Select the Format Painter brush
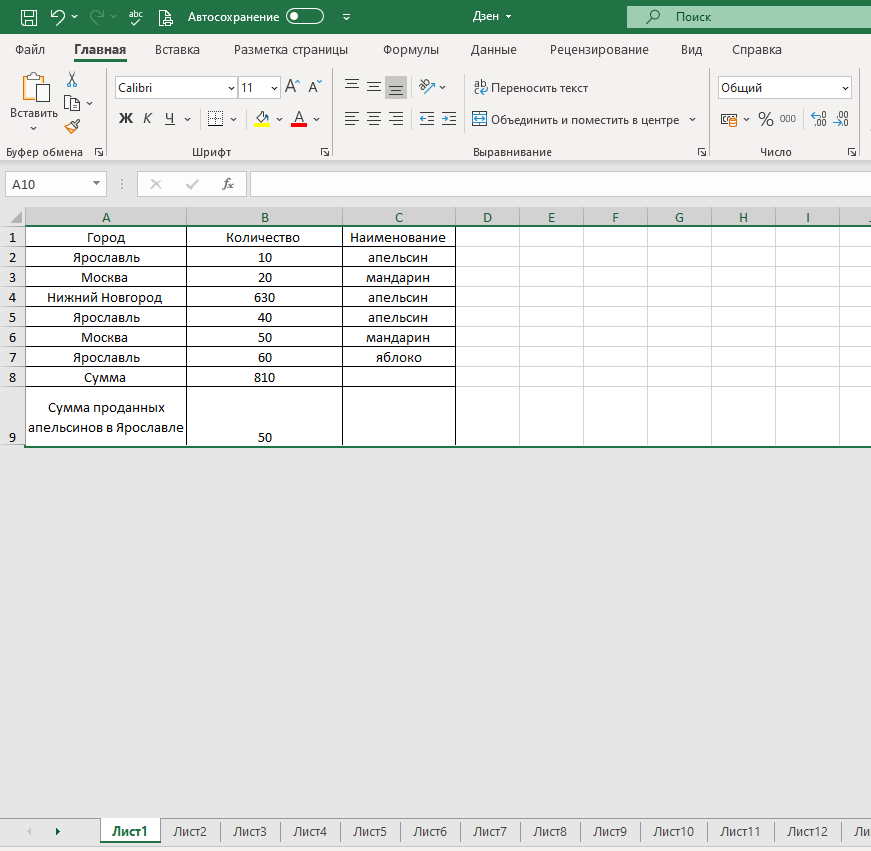 click(x=72, y=127)
